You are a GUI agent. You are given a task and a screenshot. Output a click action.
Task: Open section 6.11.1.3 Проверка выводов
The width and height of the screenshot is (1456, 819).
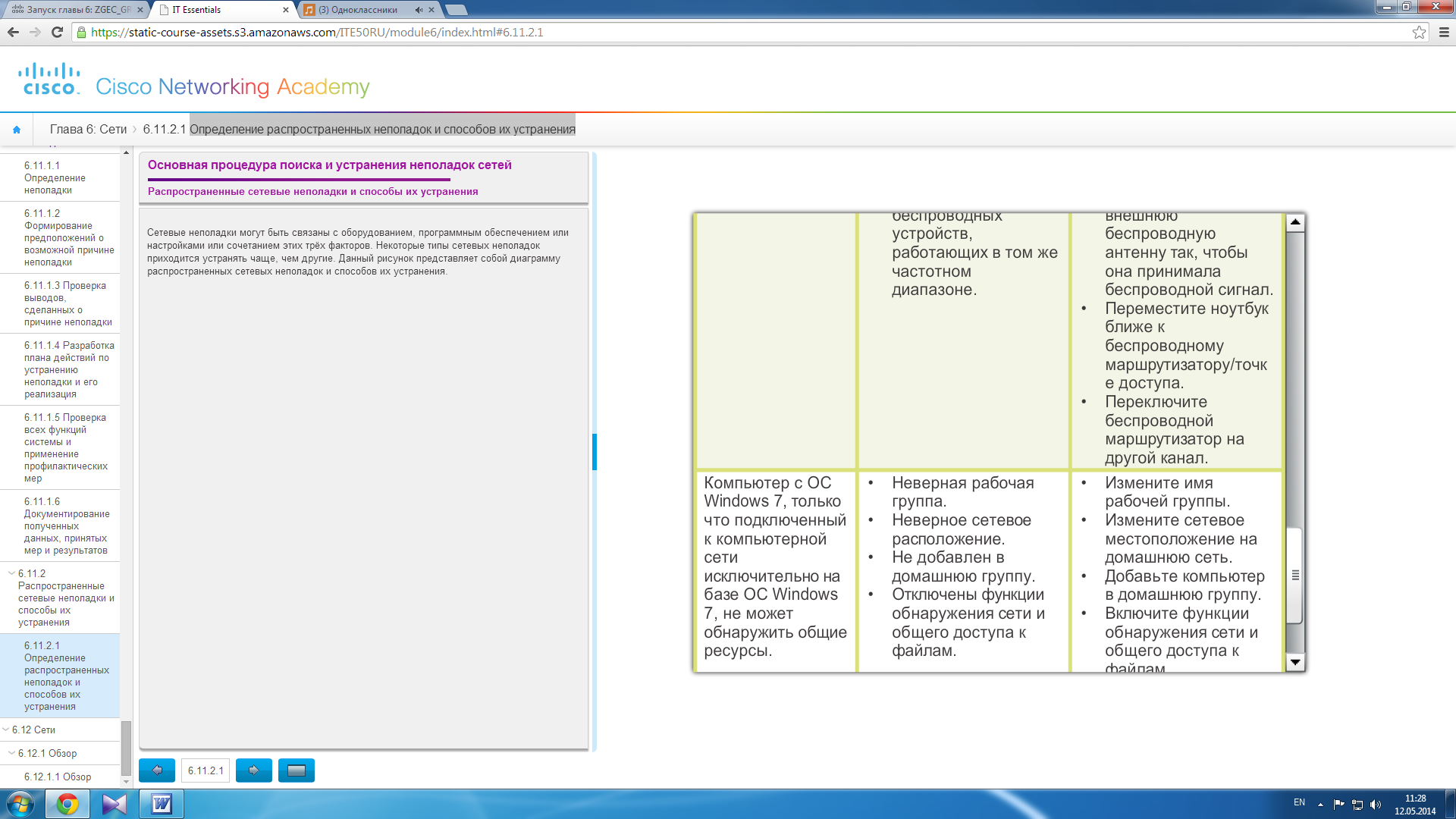click(x=60, y=303)
